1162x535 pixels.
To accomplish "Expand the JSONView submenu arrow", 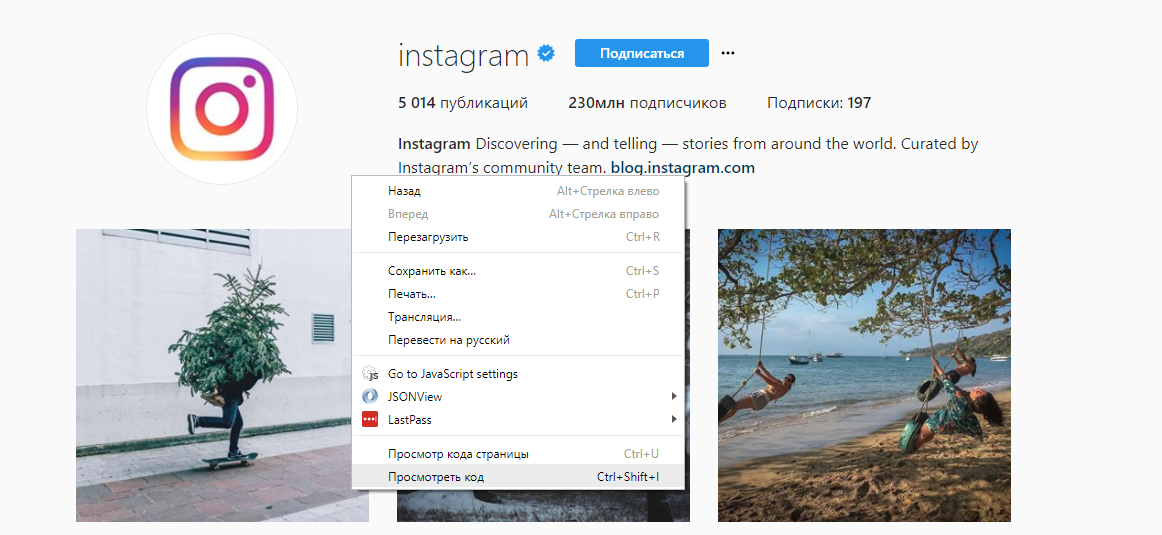I will [x=674, y=396].
